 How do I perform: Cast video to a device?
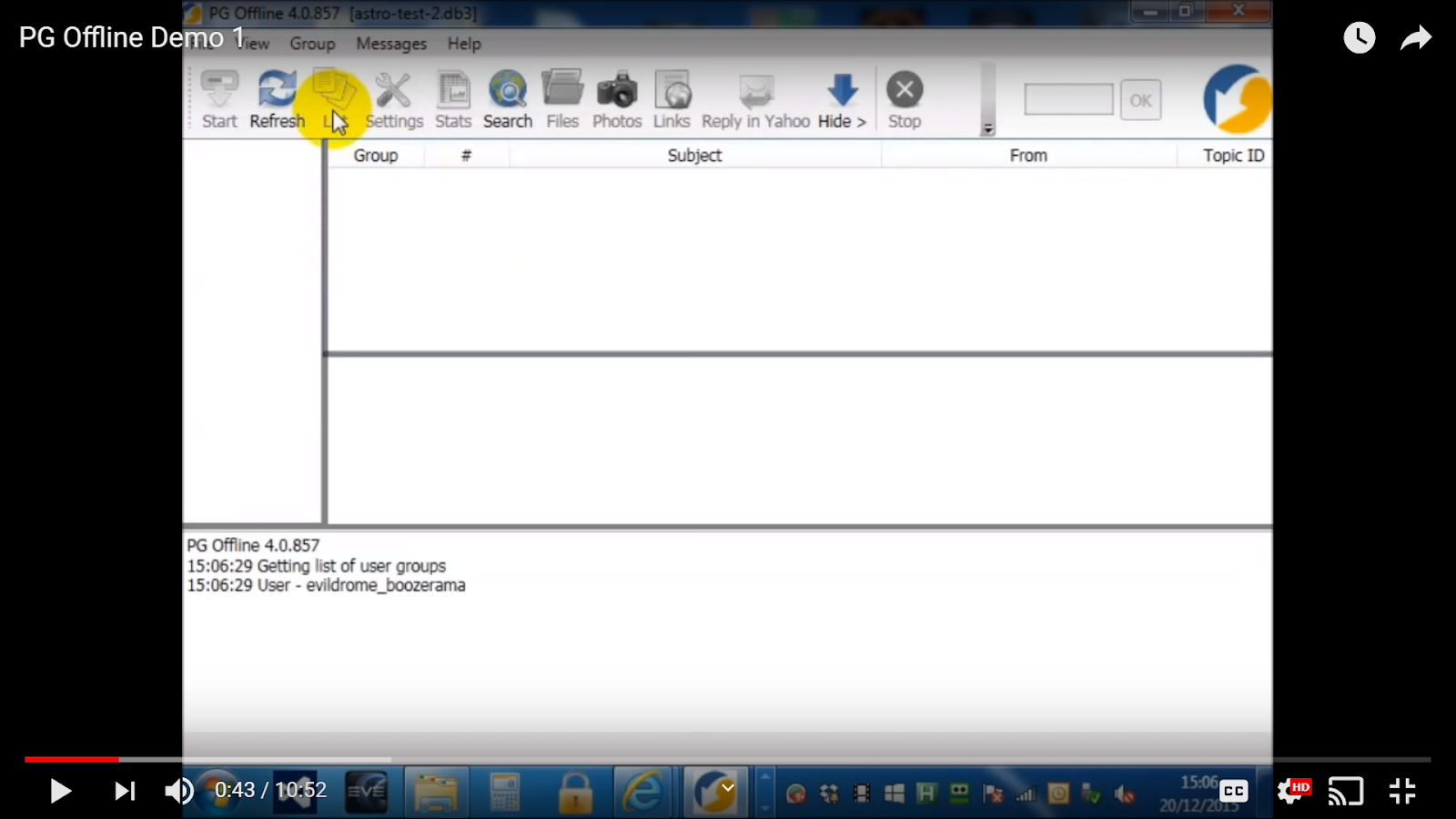[1346, 791]
